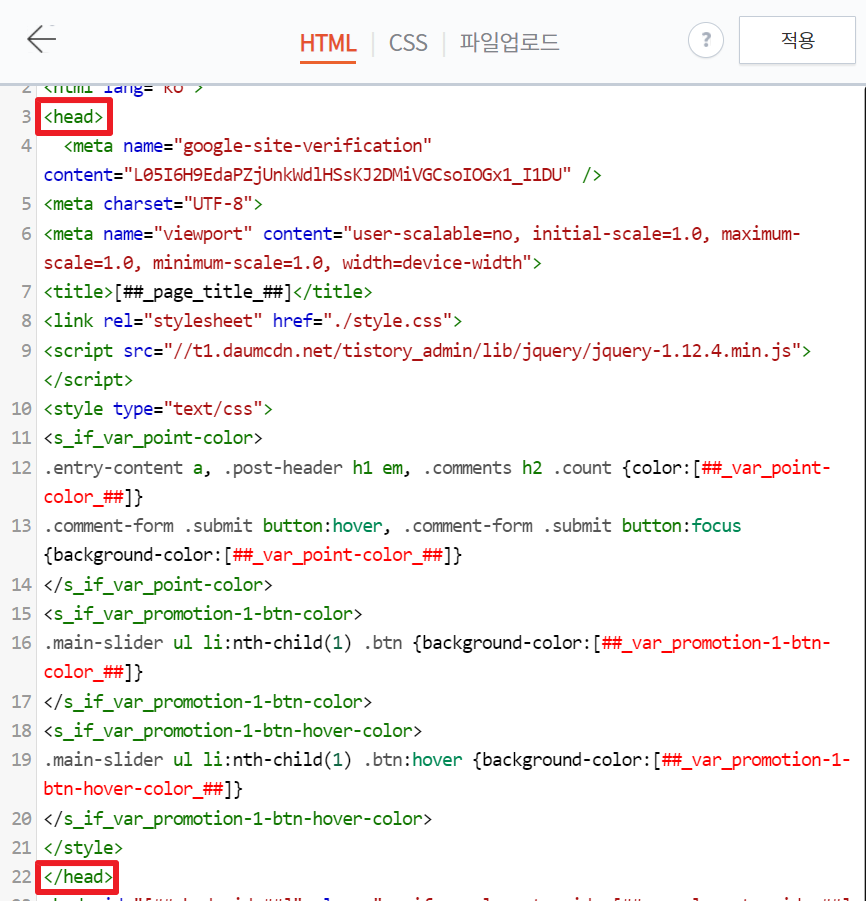Viewport: 866px width, 901px height.
Task: Click line number 10 in the gutter
Action: coord(21,409)
